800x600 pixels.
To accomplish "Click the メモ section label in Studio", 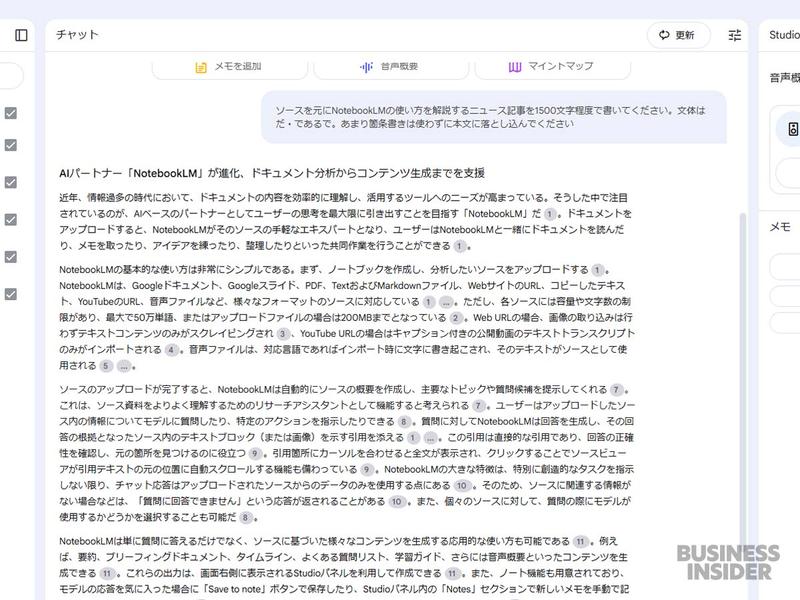I will click(x=780, y=227).
